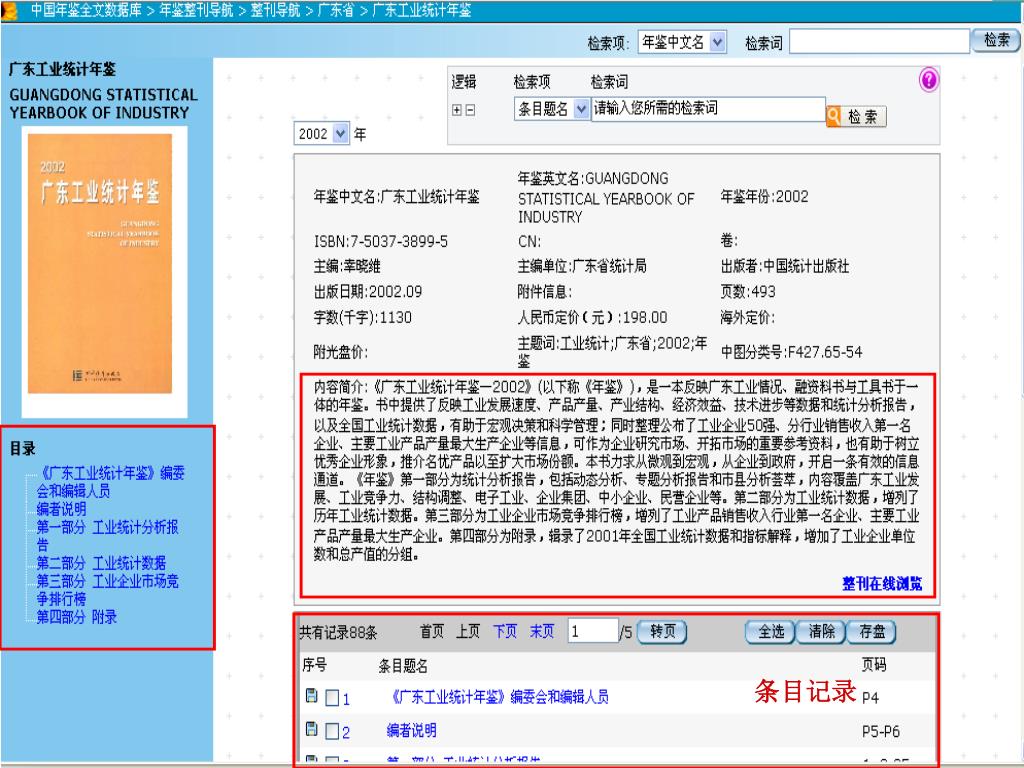Click the purple help question mark icon
This screenshot has width=1024, height=768.
click(x=928, y=81)
